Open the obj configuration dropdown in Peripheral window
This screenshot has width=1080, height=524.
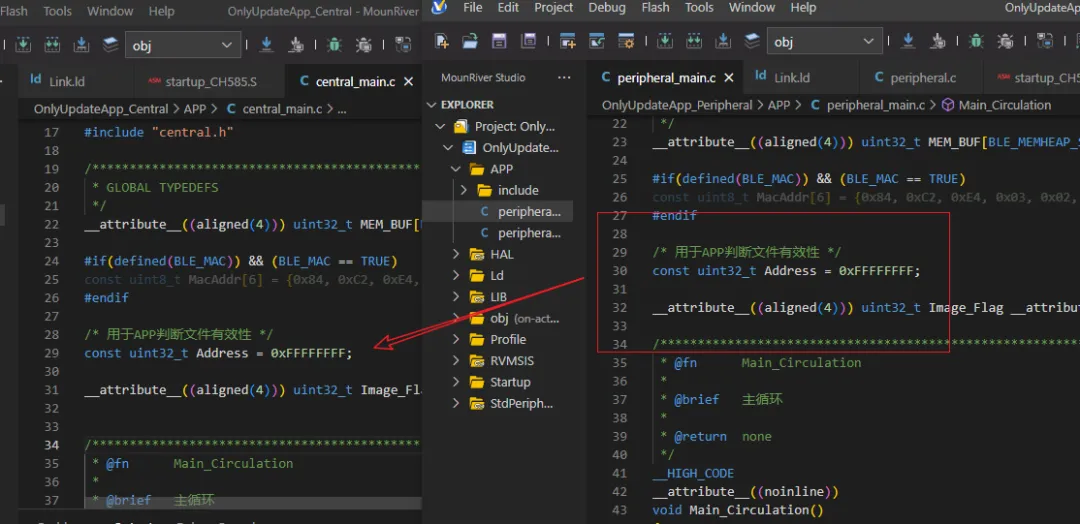tap(825, 42)
